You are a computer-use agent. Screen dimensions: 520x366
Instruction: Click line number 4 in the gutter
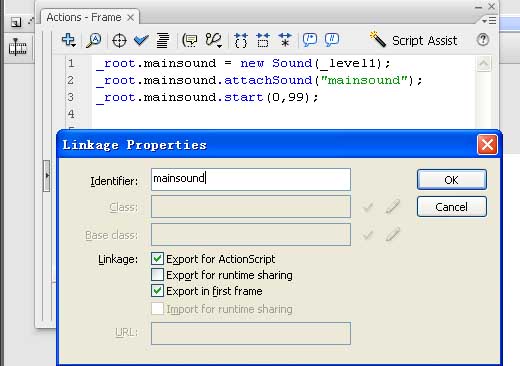(x=71, y=114)
